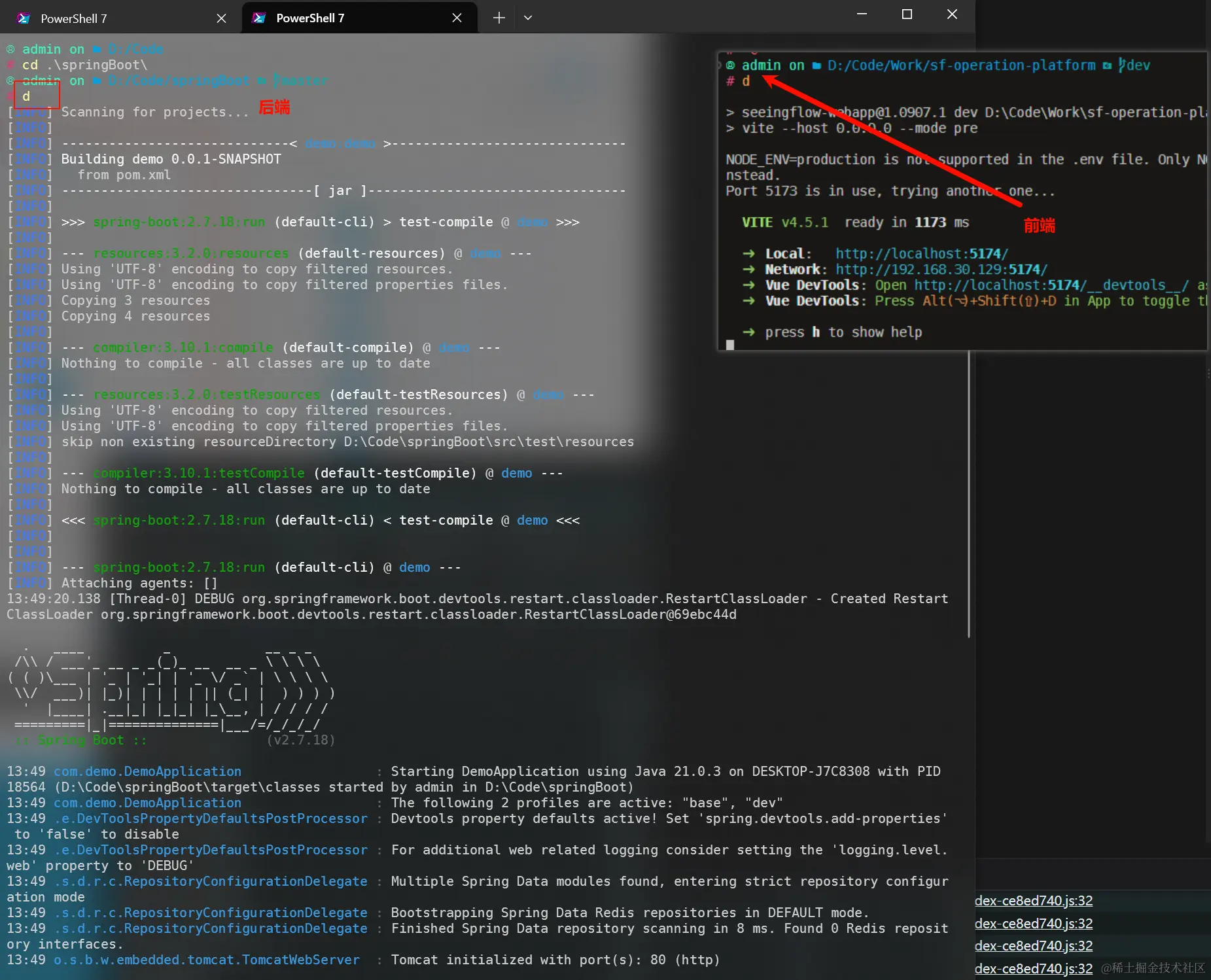The image size is (1211, 980).
Task: Click the ':: Spring Boot ::' banner label
Action: (81, 741)
